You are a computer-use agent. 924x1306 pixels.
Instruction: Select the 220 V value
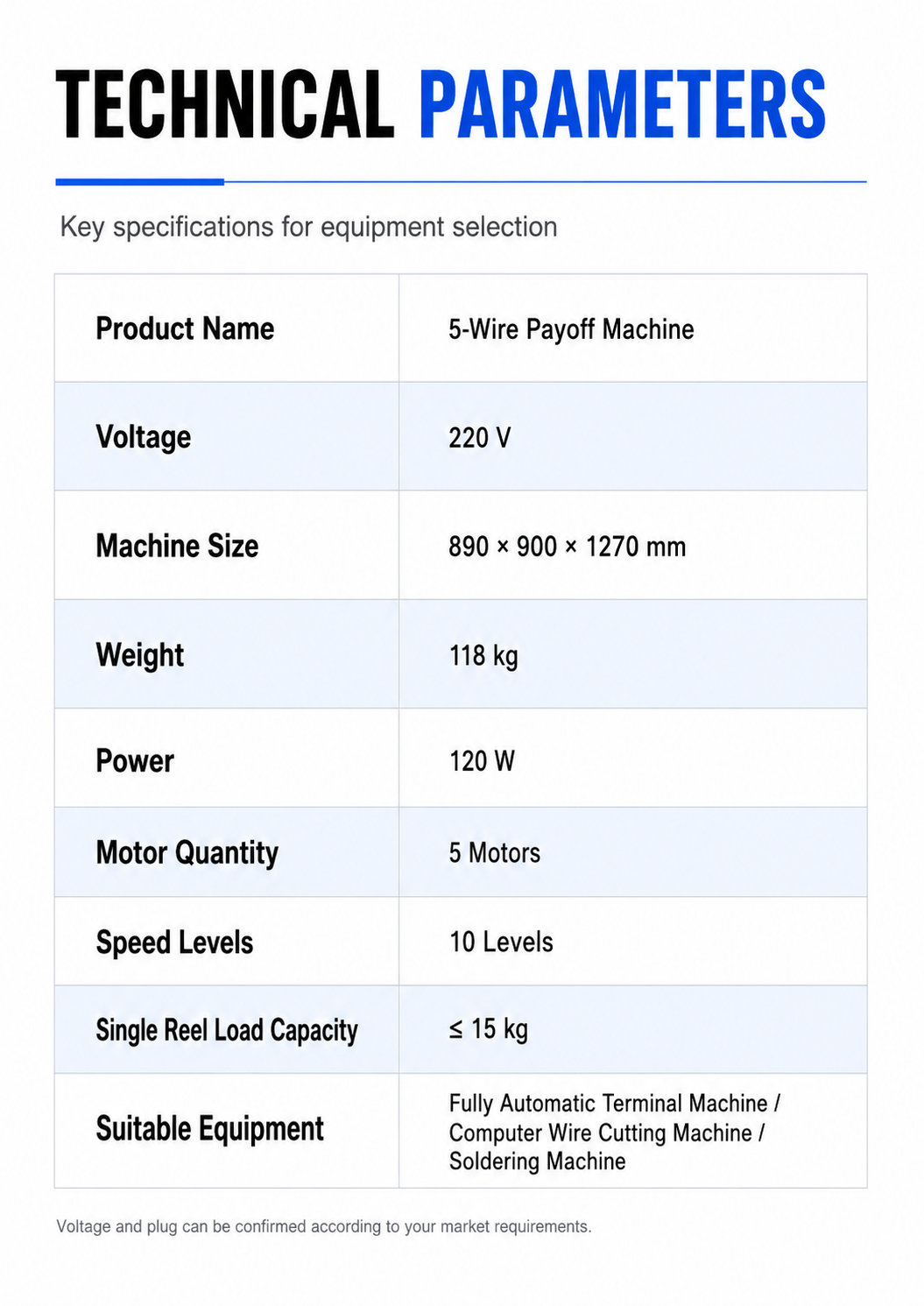click(x=479, y=437)
